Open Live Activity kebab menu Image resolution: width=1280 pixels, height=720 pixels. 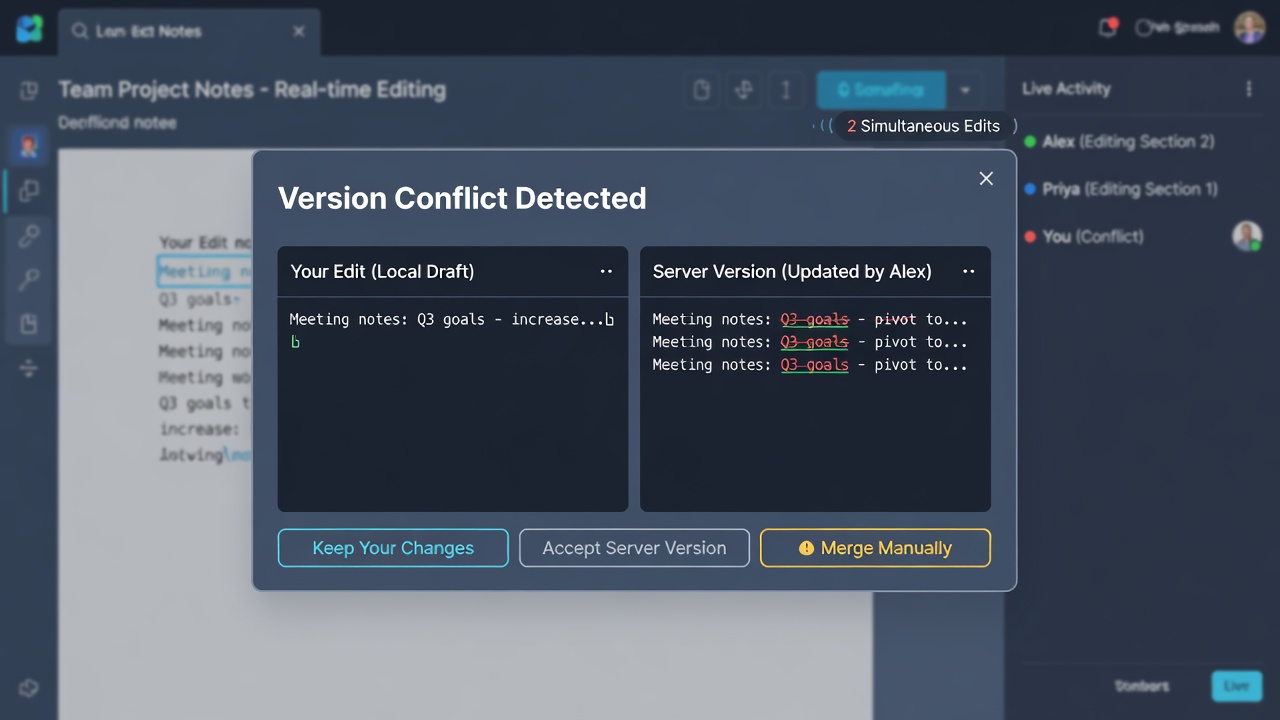click(x=1248, y=89)
